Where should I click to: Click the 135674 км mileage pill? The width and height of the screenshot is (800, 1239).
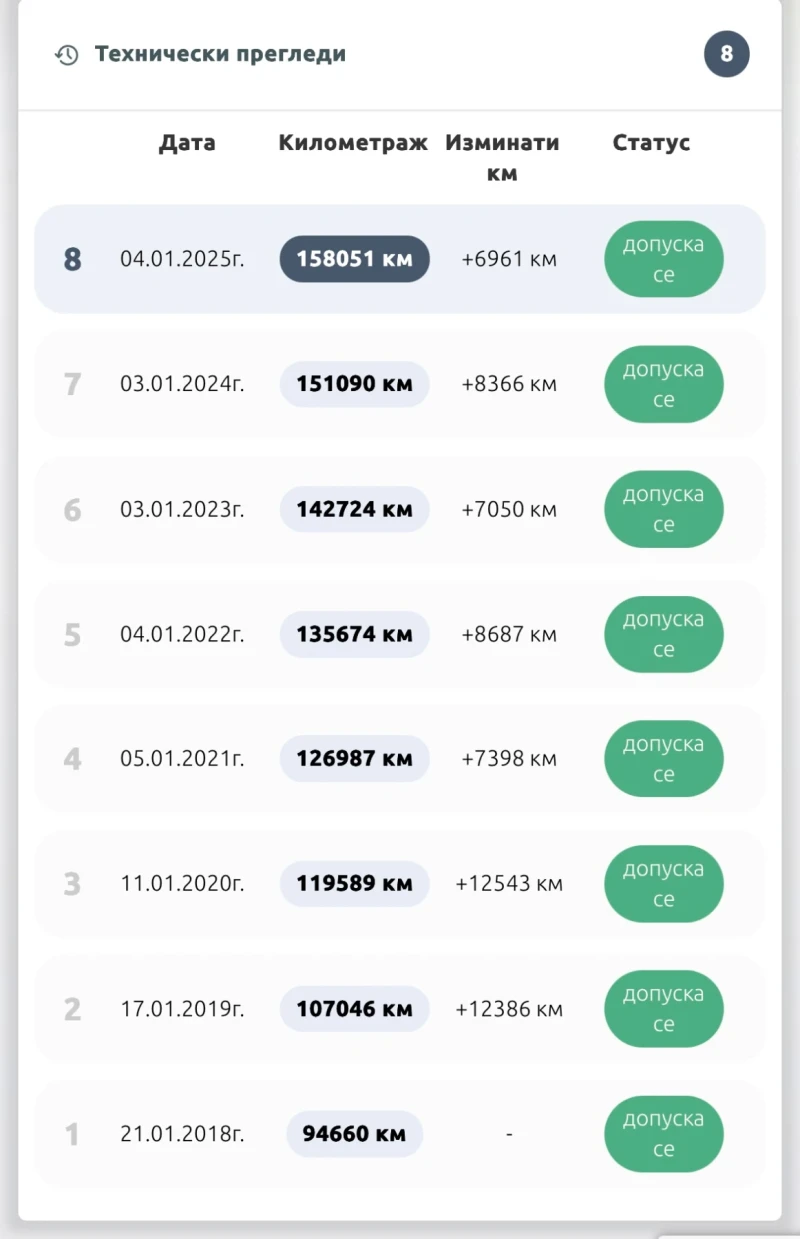pos(354,634)
